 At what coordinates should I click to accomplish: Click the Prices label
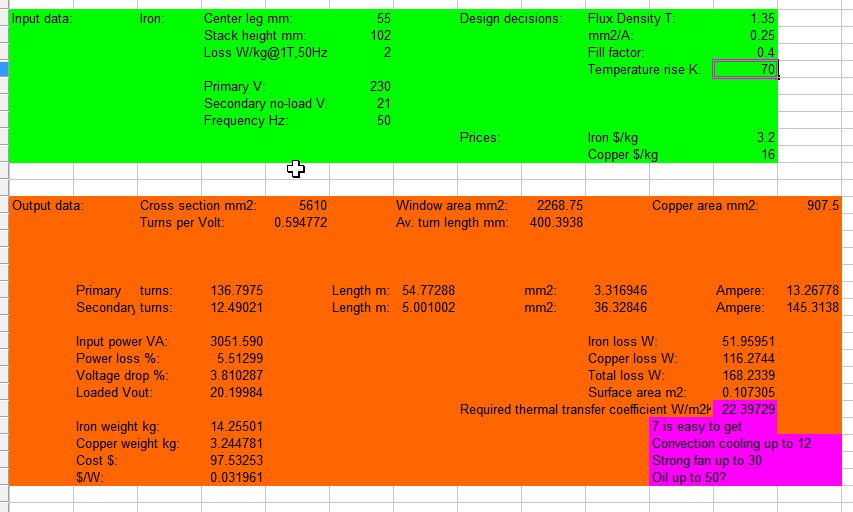tap(480, 138)
